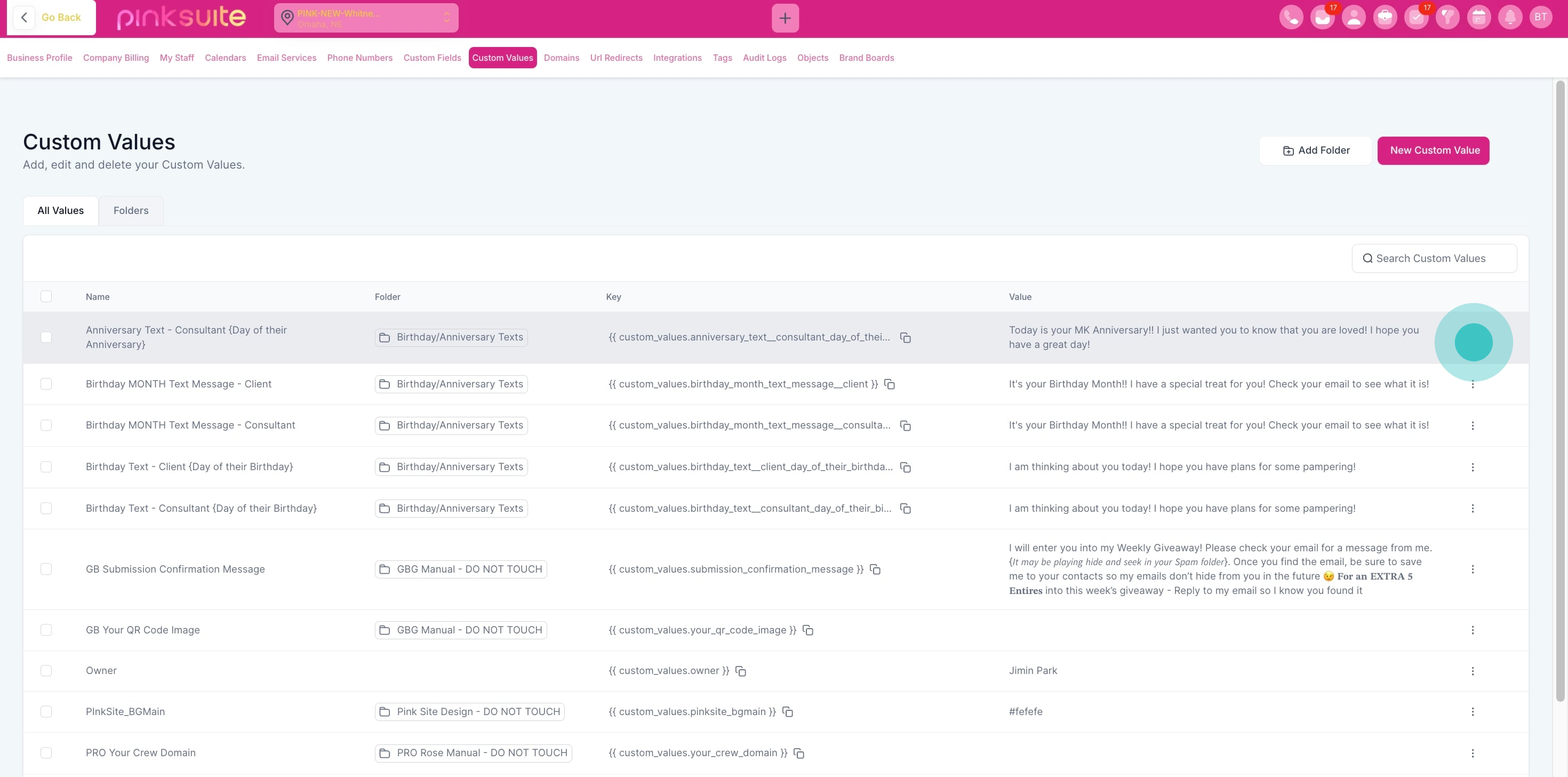Image resolution: width=1568 pixels, height=777 pixels.
Task: Open the inbox icon with badge
Action: pyautogui.click(x=1322, y=18)
